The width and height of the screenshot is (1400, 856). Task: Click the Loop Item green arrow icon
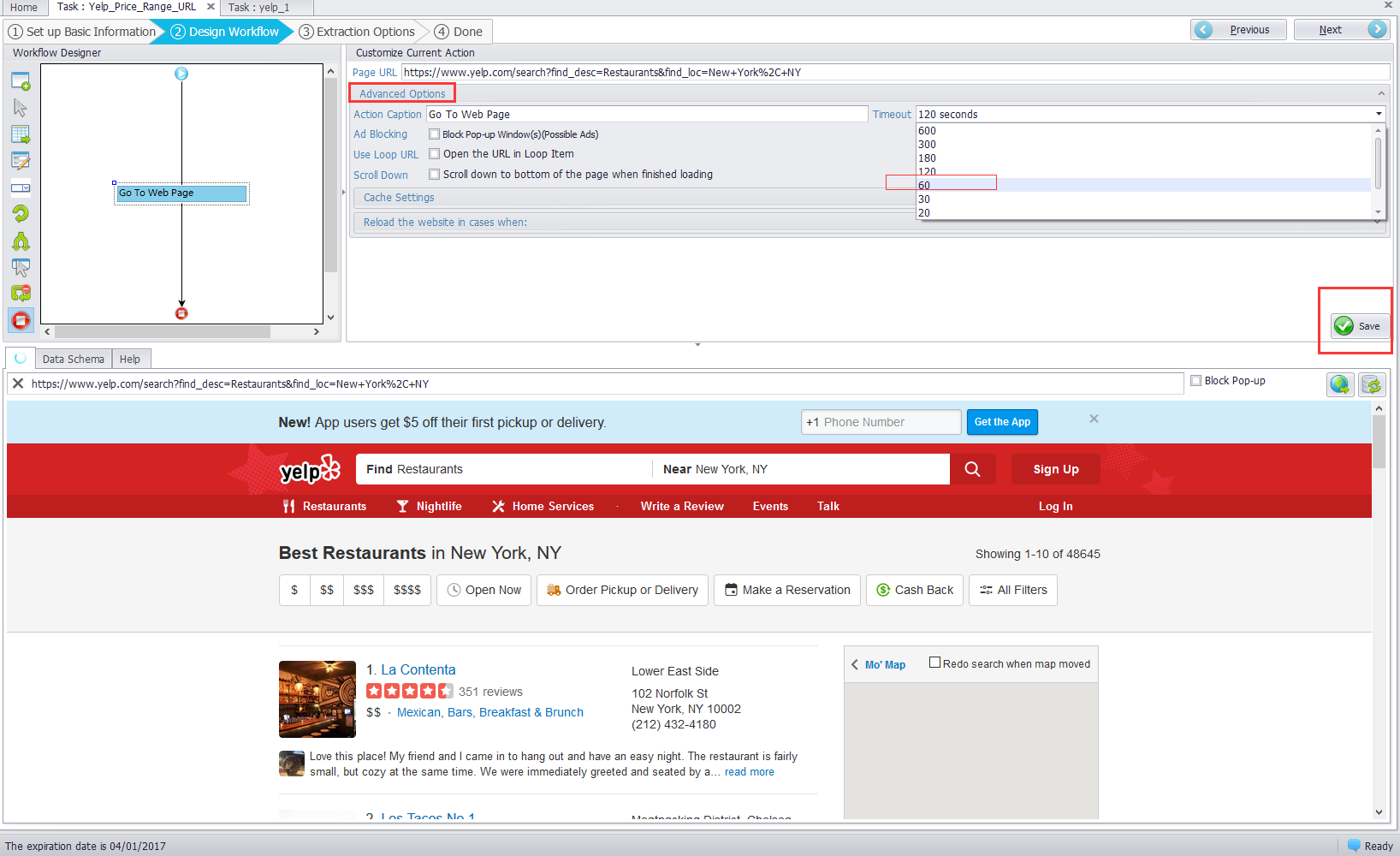[x=21, y=213]
